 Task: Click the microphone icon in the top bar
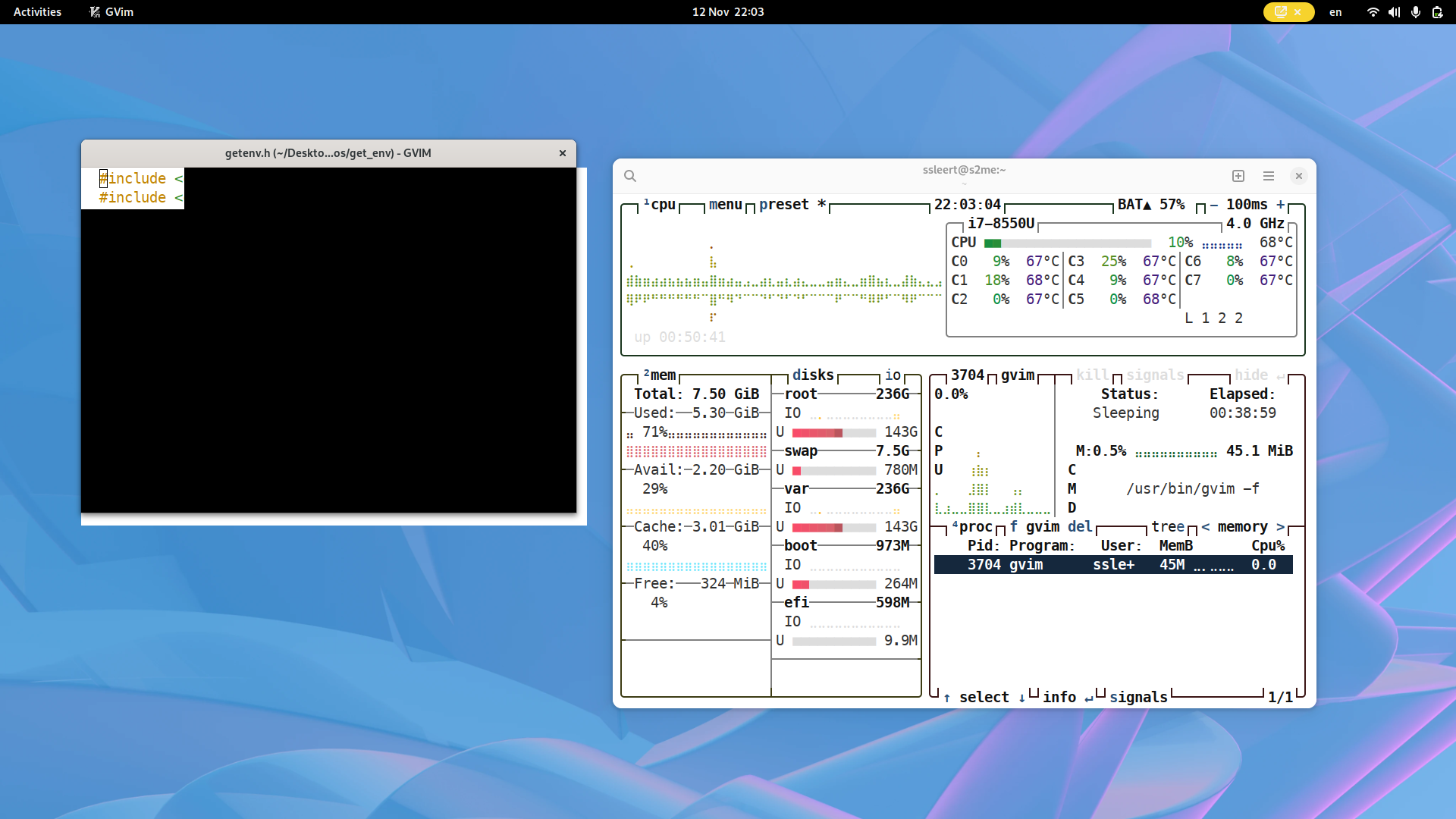[1415, 12]
